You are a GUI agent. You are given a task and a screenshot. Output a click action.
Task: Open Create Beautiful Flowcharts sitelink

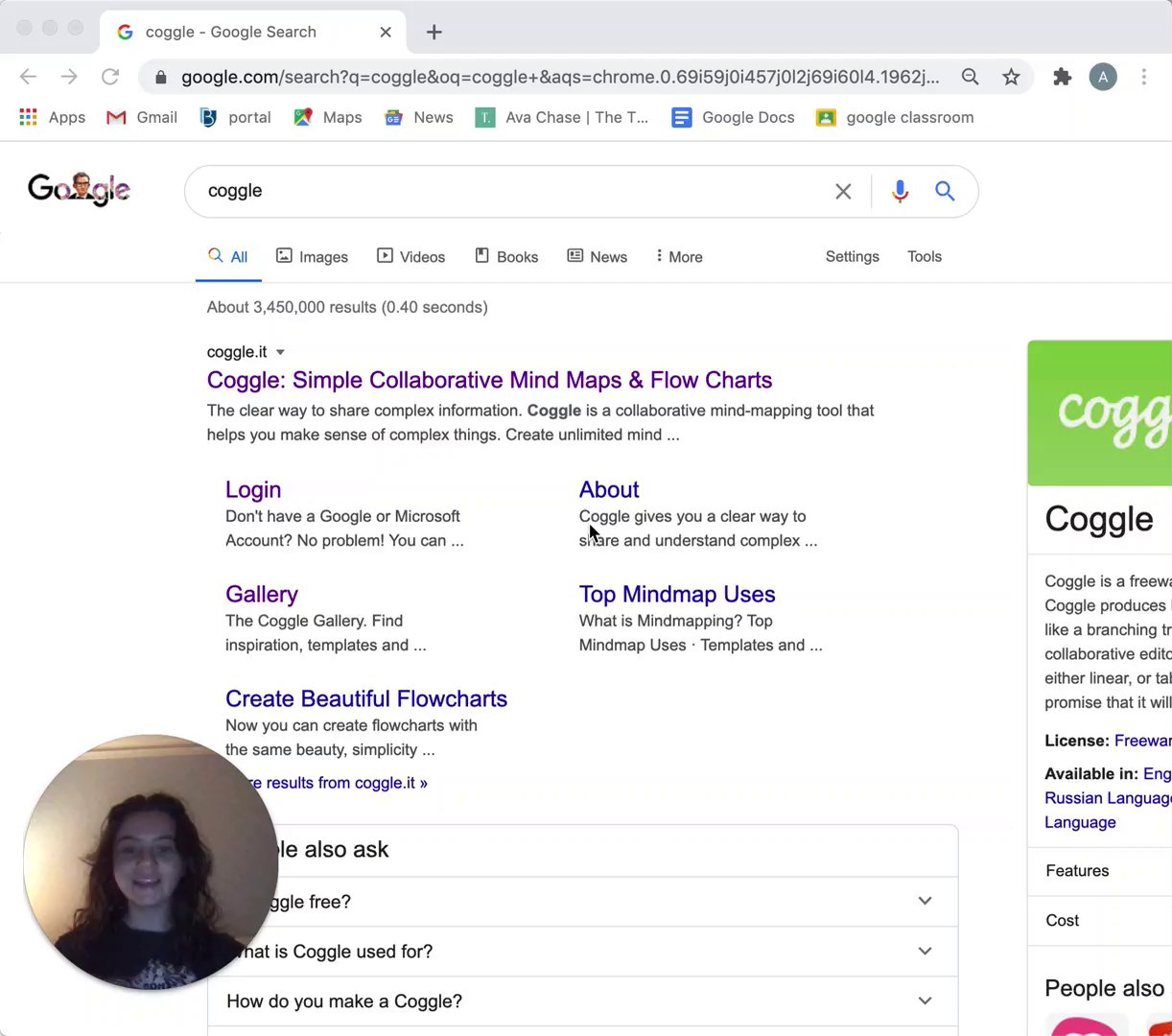click(366, 698)
